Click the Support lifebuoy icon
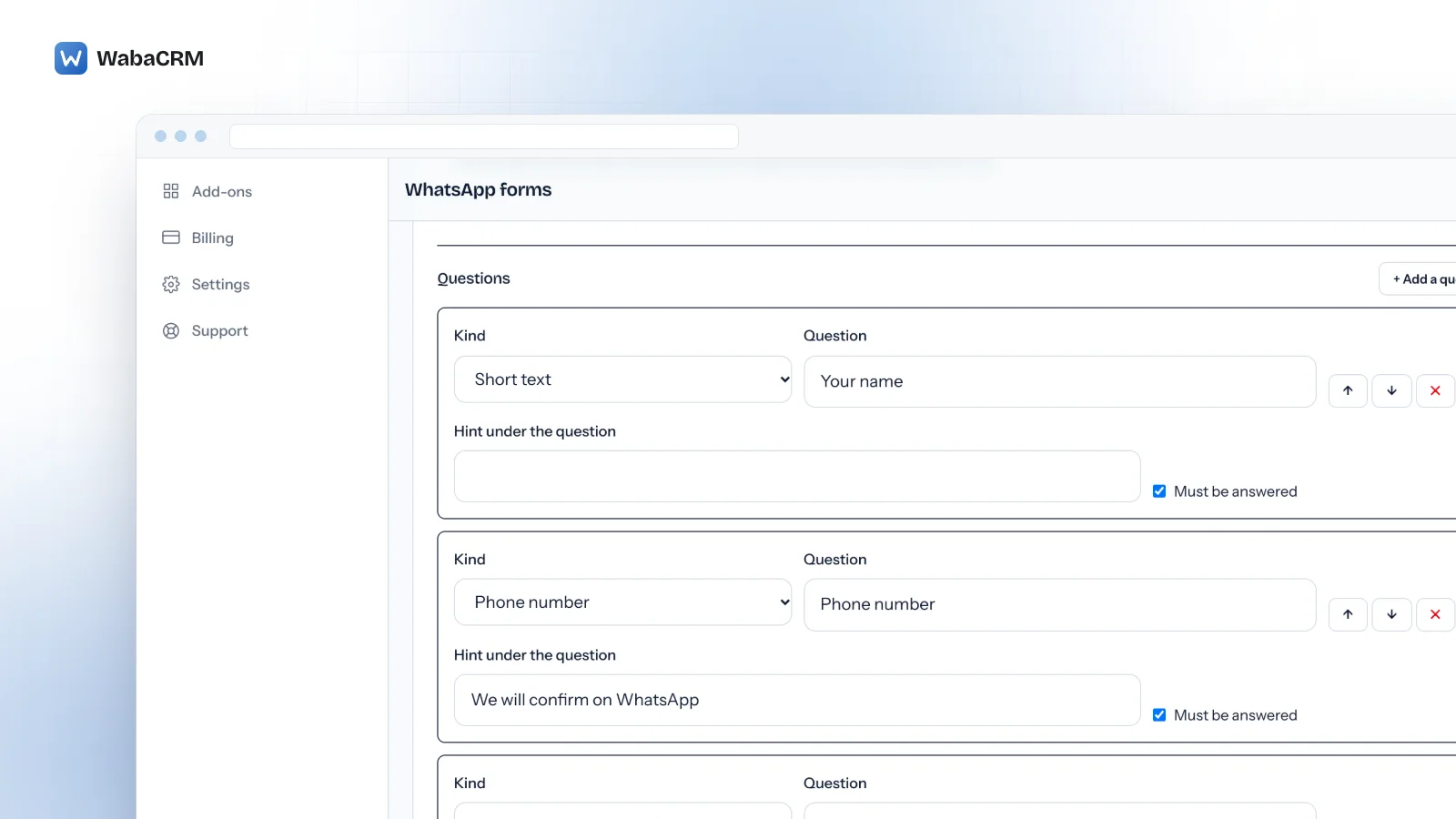 (x=171, y=330)
